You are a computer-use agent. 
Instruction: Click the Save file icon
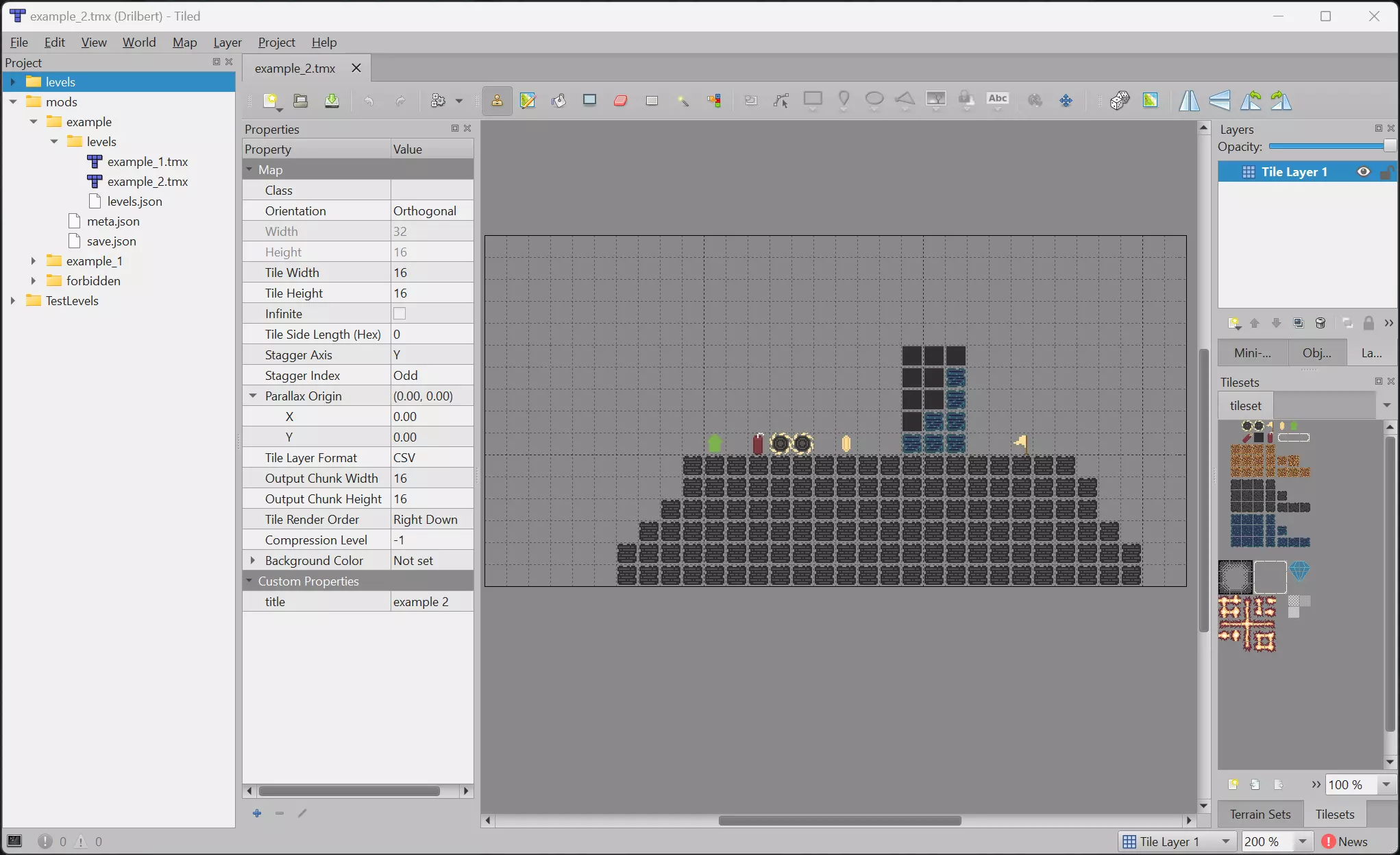tap(332, 101)
